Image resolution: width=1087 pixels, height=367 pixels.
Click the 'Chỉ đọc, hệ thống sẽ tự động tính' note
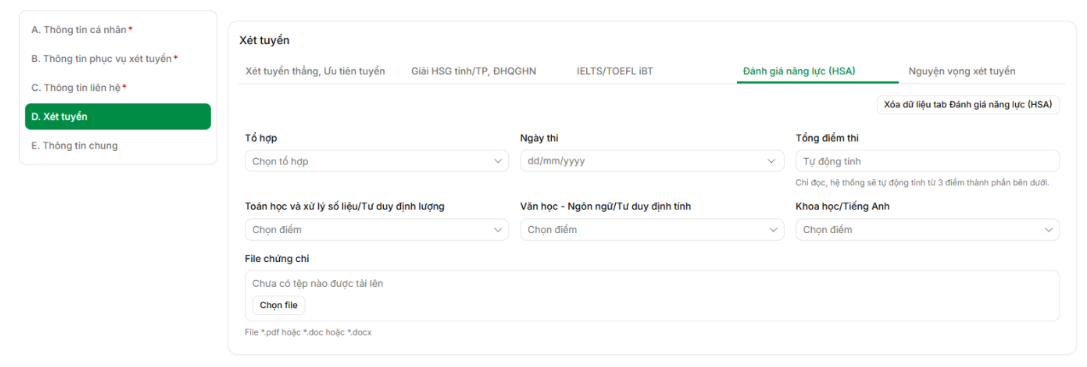[x=923, y=183]
